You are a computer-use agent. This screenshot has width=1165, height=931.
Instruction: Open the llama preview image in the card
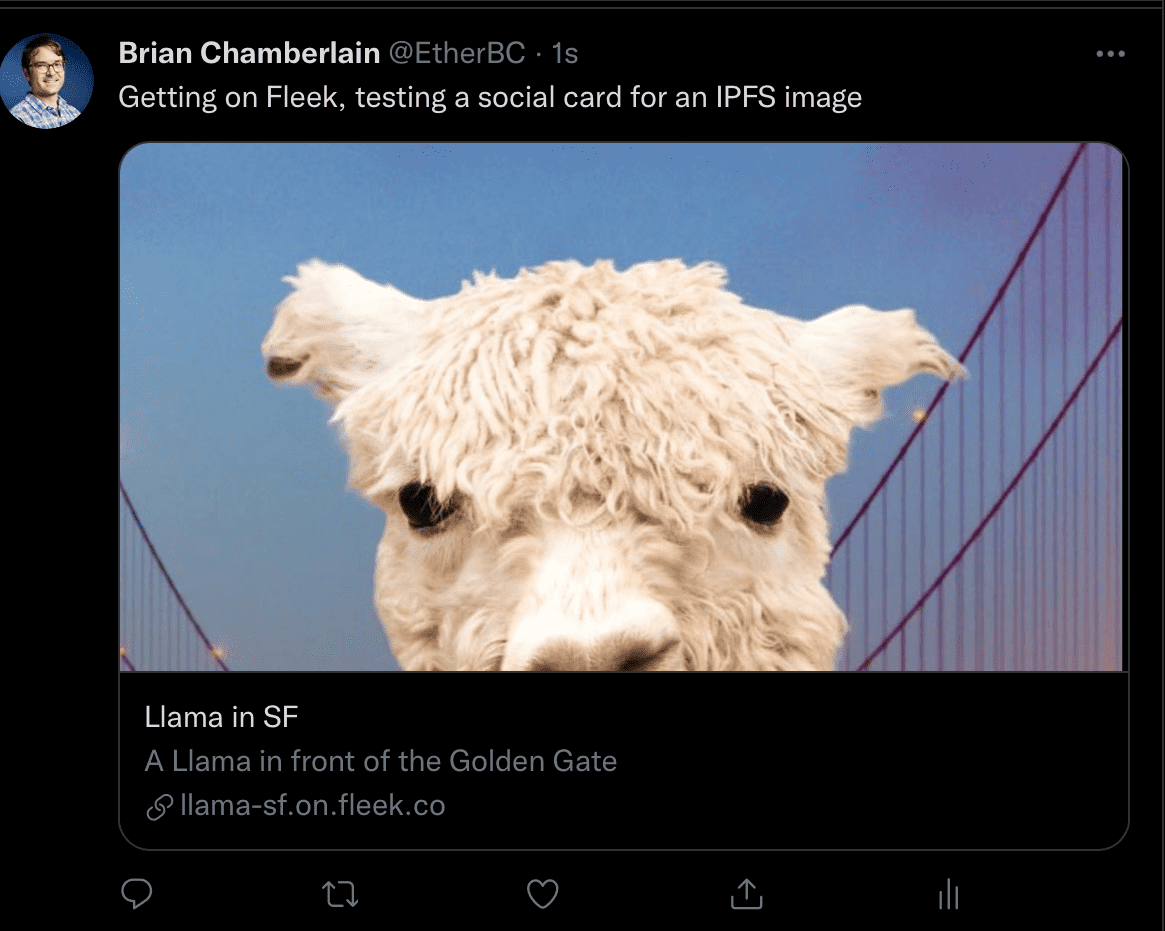623,406
